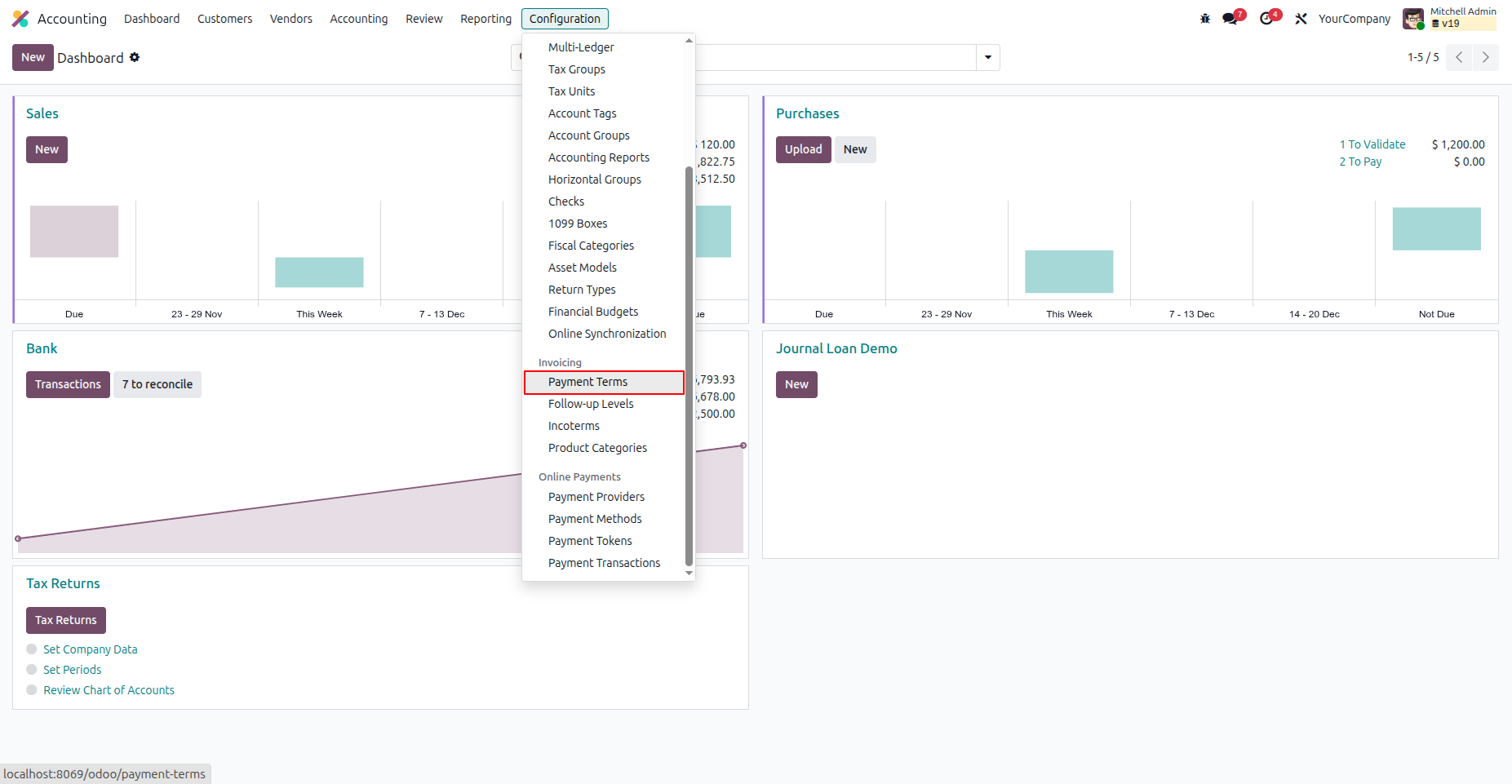
Task: Open the Accounting top menu
Action: [359, 19]
